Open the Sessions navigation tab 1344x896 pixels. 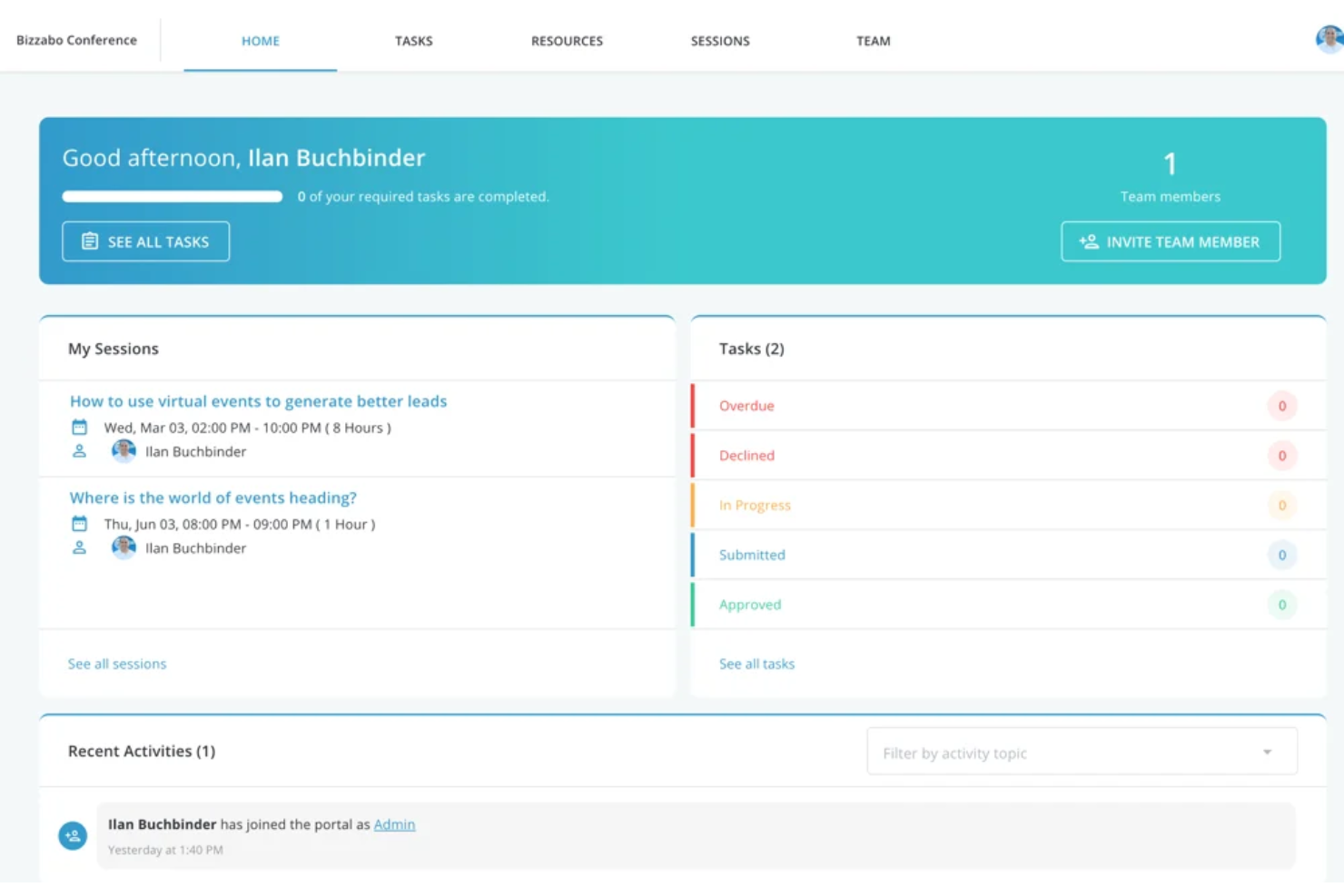(x=720, y=41)
